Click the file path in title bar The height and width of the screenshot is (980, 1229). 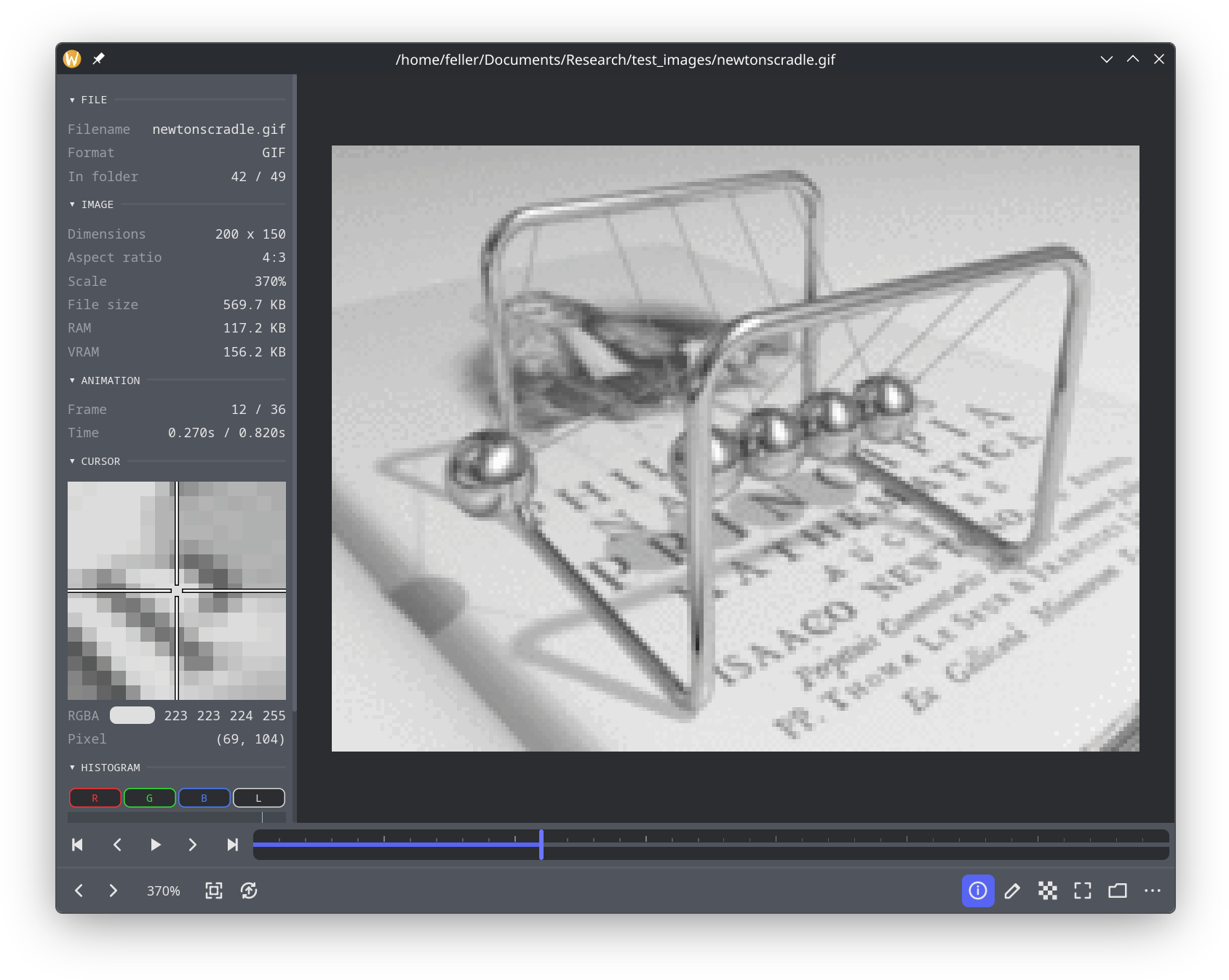tap(616, 60)
